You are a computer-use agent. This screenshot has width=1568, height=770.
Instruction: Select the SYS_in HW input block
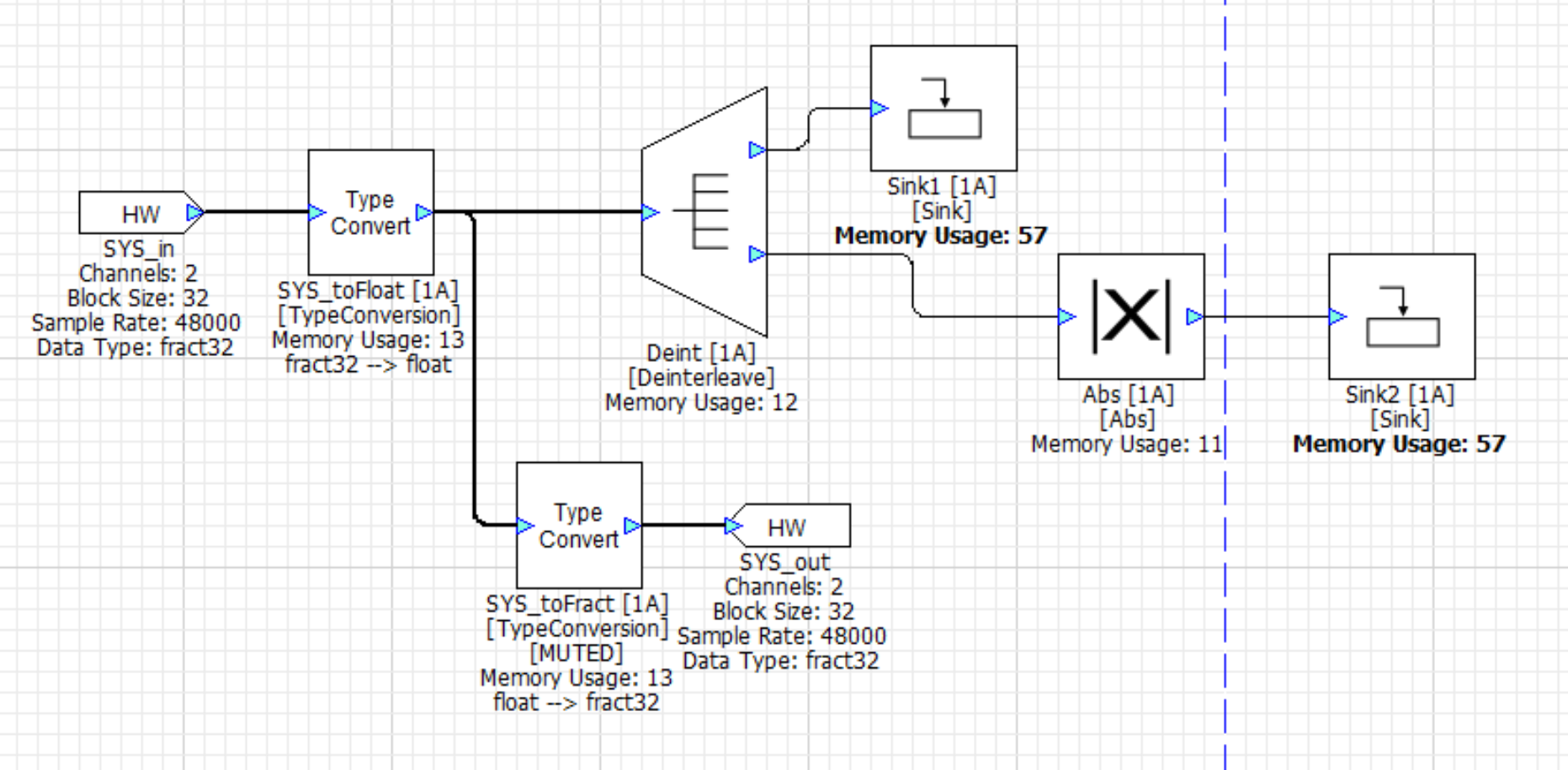click(135, 213)
